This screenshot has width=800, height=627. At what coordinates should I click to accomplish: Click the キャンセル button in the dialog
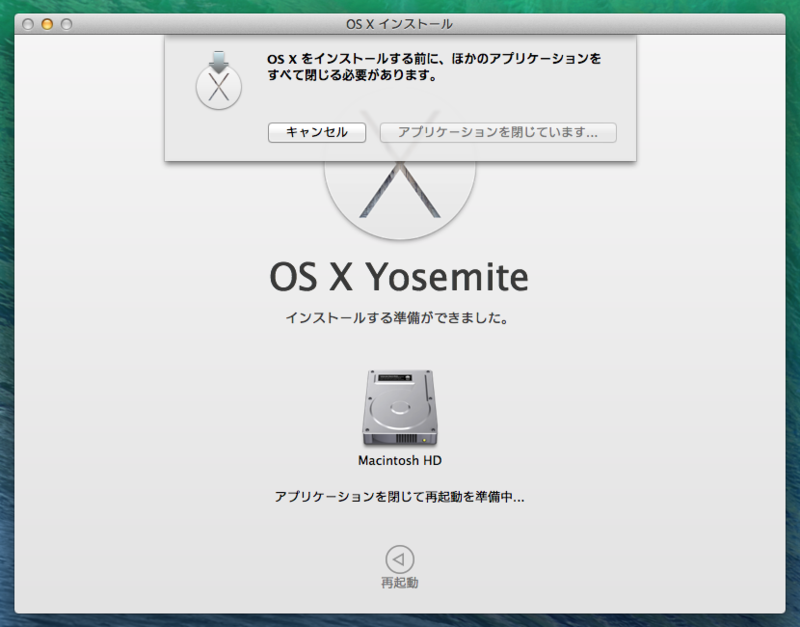coord(317,133)
